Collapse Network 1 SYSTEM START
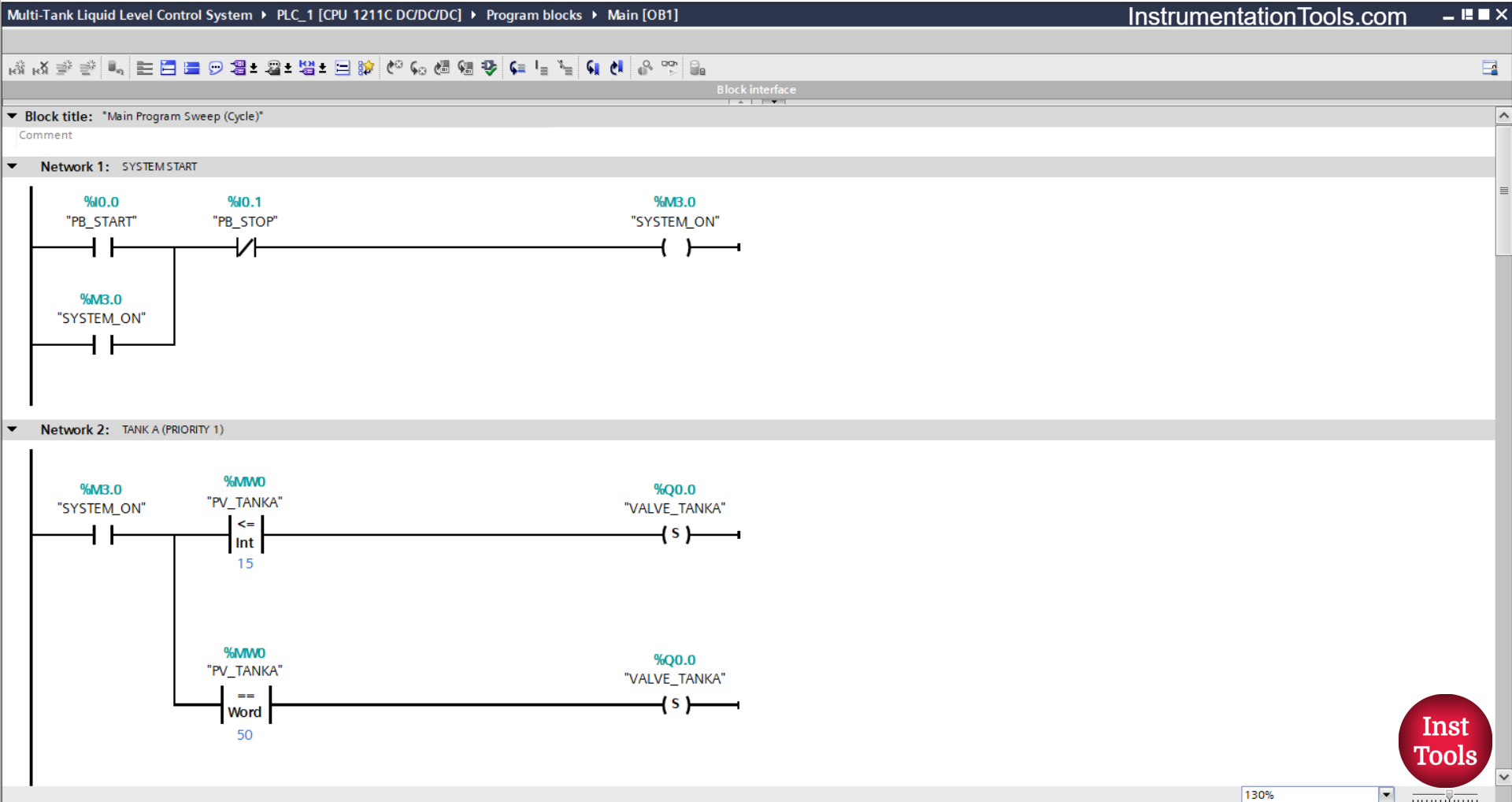Image resolution: width=1512 pixels, height=802 pixels. point(11,166)
